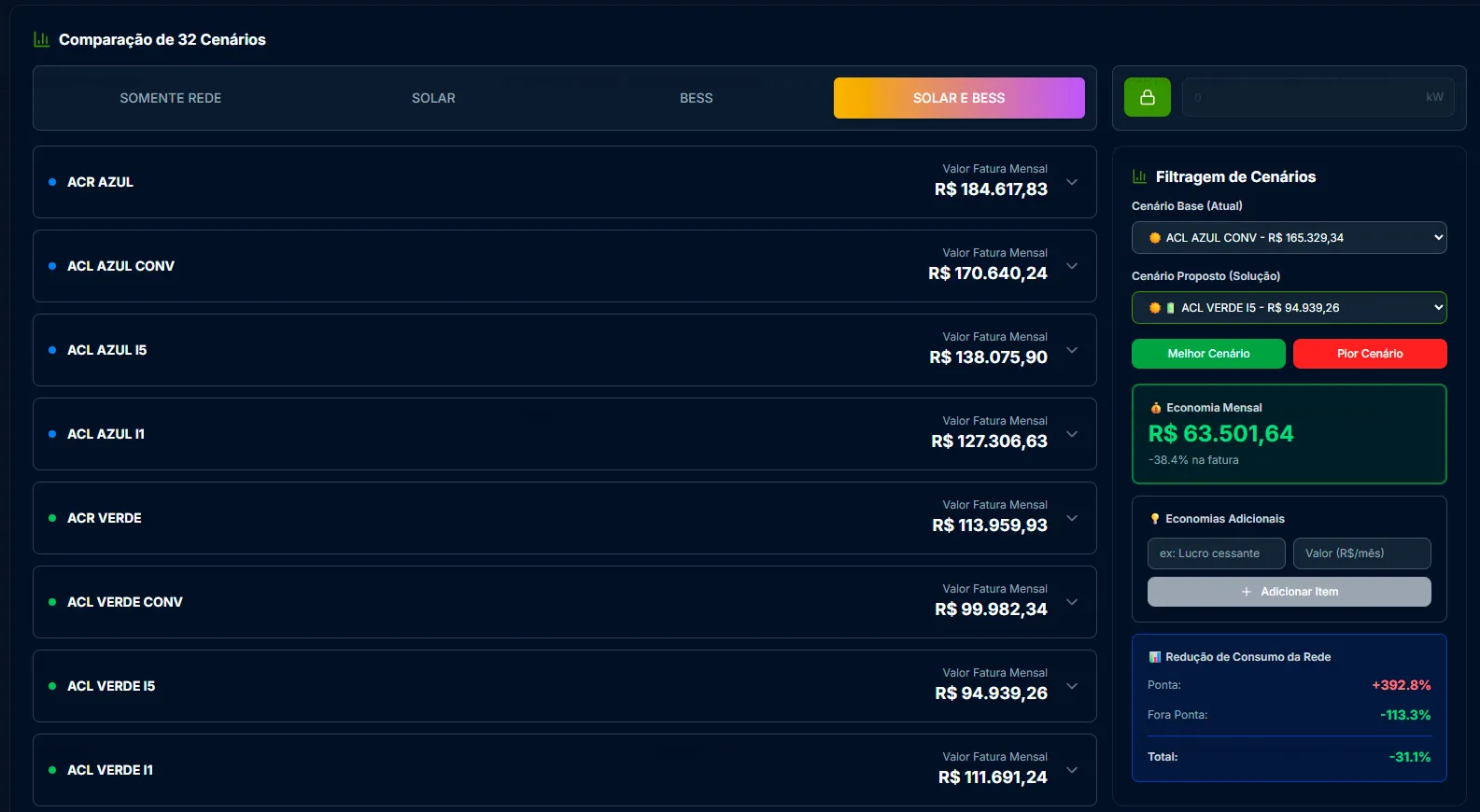The height and width of the screenshot is (812, 1480).
Task: Click the money bag icon in Economia Mensal
Action: [x=1156, y=408]
